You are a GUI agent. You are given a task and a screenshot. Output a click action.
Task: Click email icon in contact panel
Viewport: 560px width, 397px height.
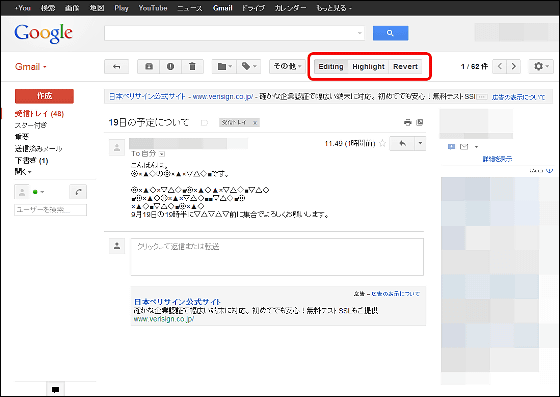click(x=464, y=147)
